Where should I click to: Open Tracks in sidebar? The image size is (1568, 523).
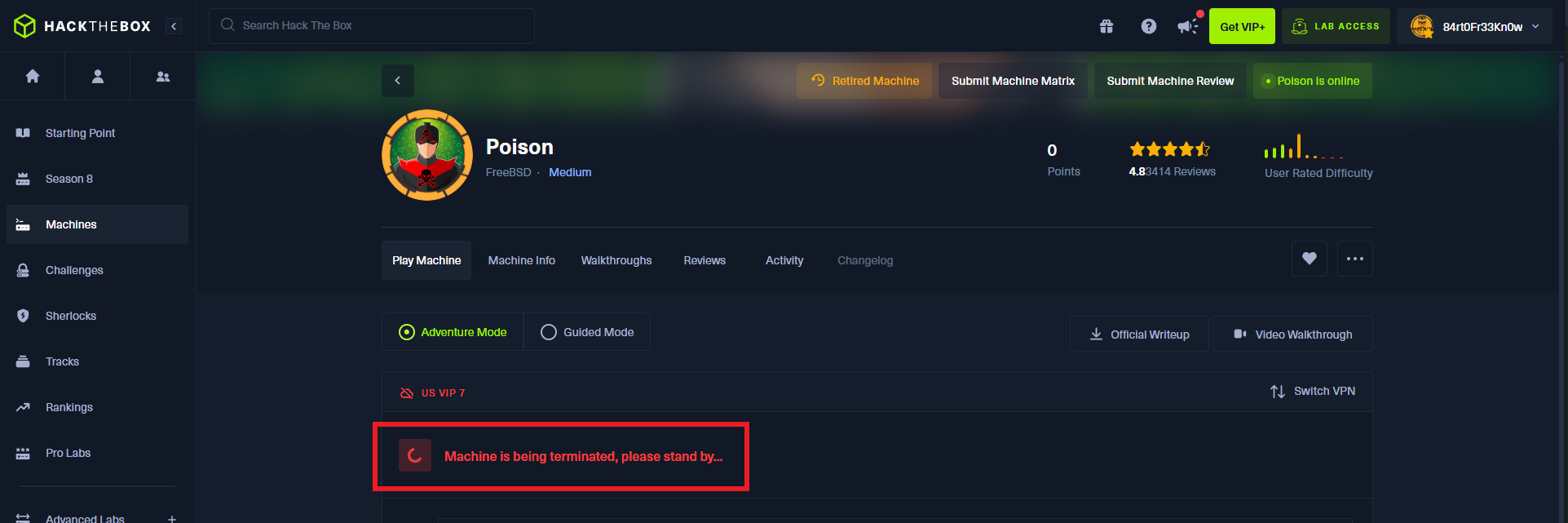point(97,361)
